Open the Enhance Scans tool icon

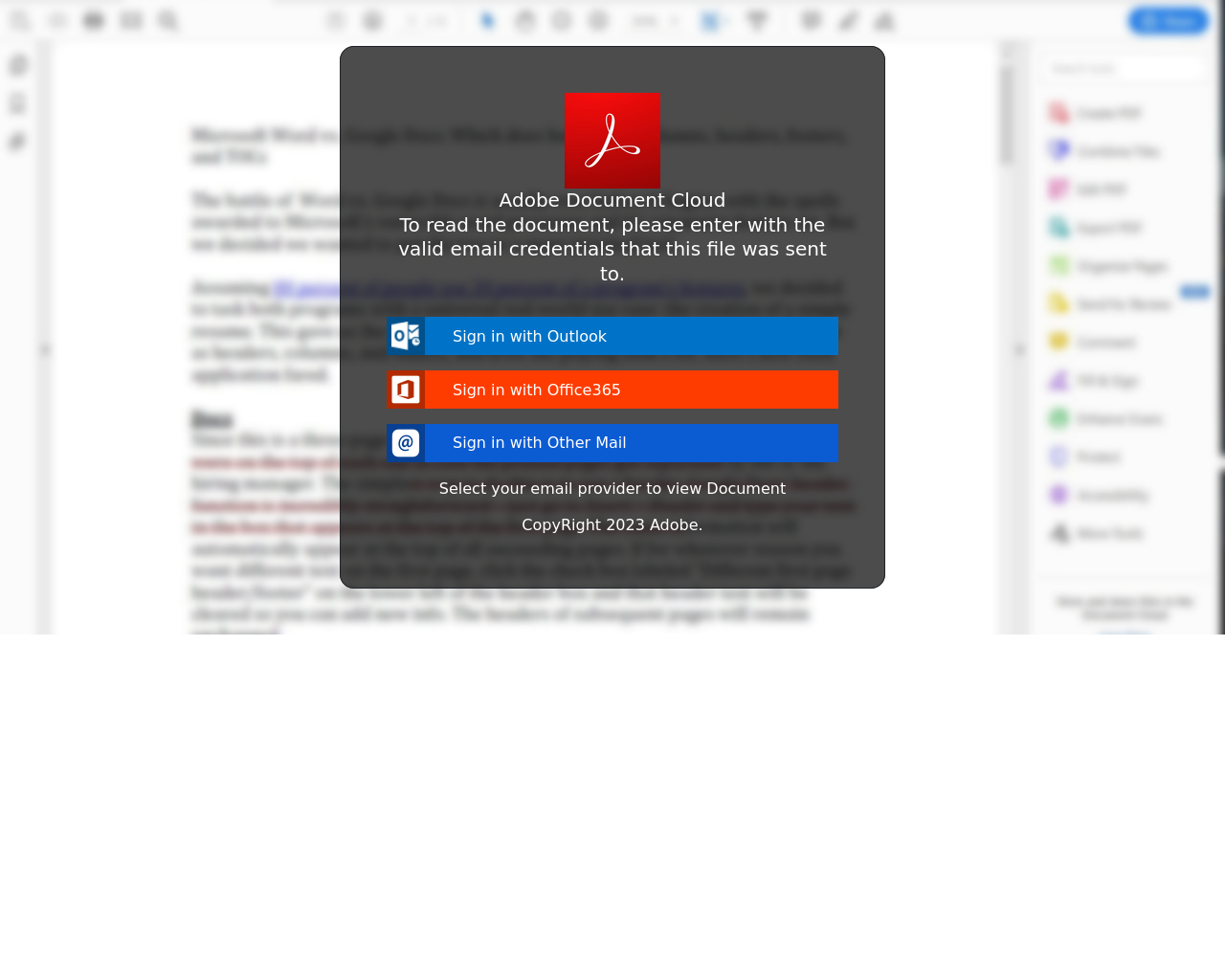point(1058,419)
